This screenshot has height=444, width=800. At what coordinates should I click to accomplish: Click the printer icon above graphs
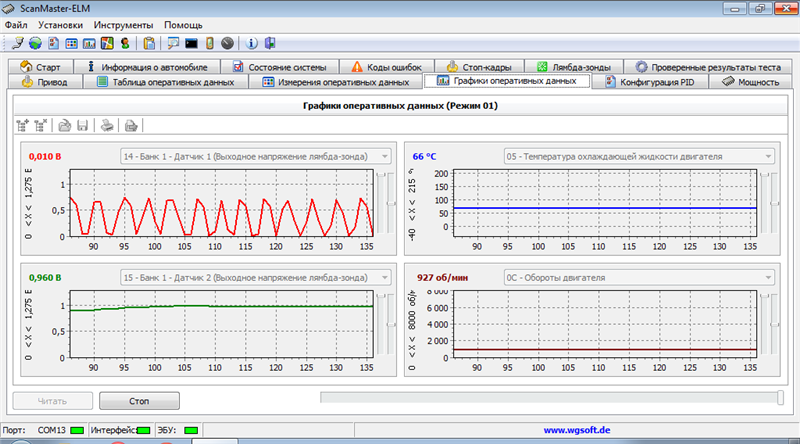coord(107,125)
